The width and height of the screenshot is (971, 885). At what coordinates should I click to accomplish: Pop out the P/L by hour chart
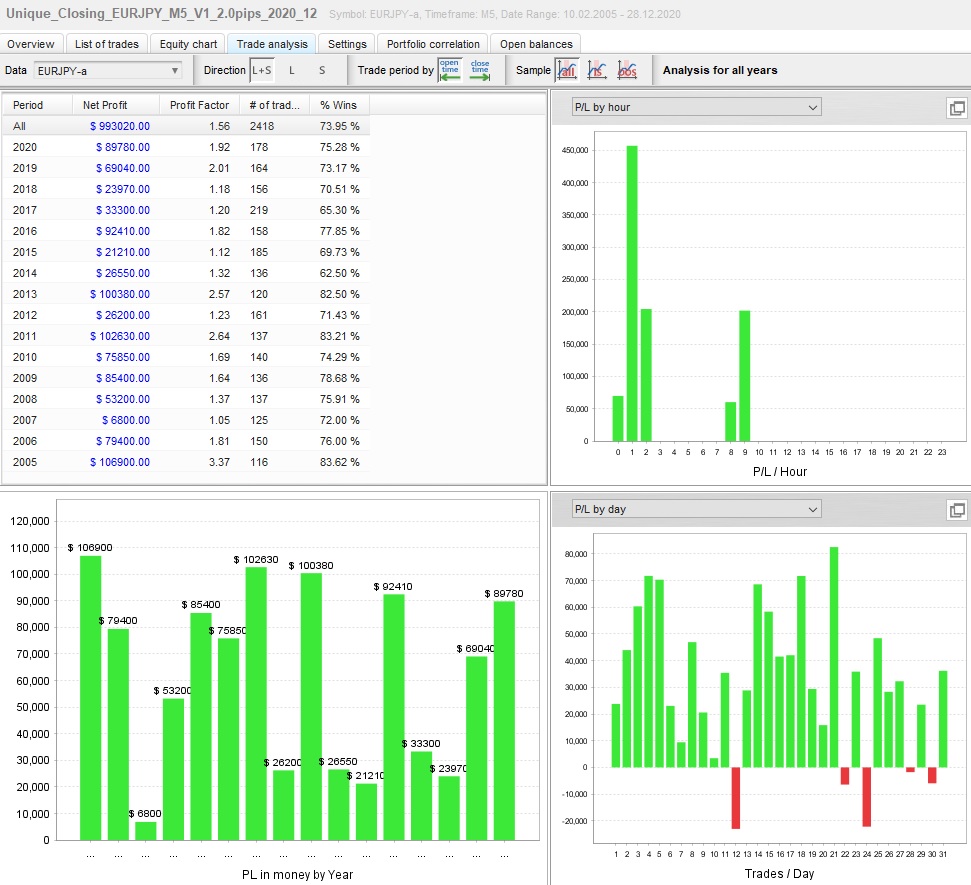coord(956,108)
